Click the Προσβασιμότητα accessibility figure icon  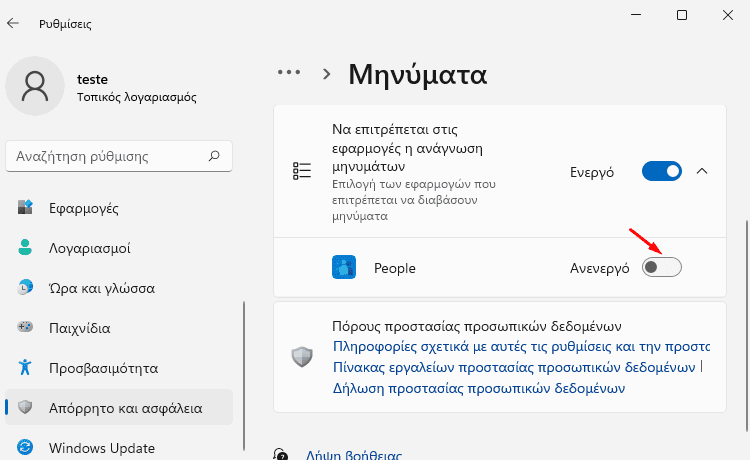click(25, 367)
